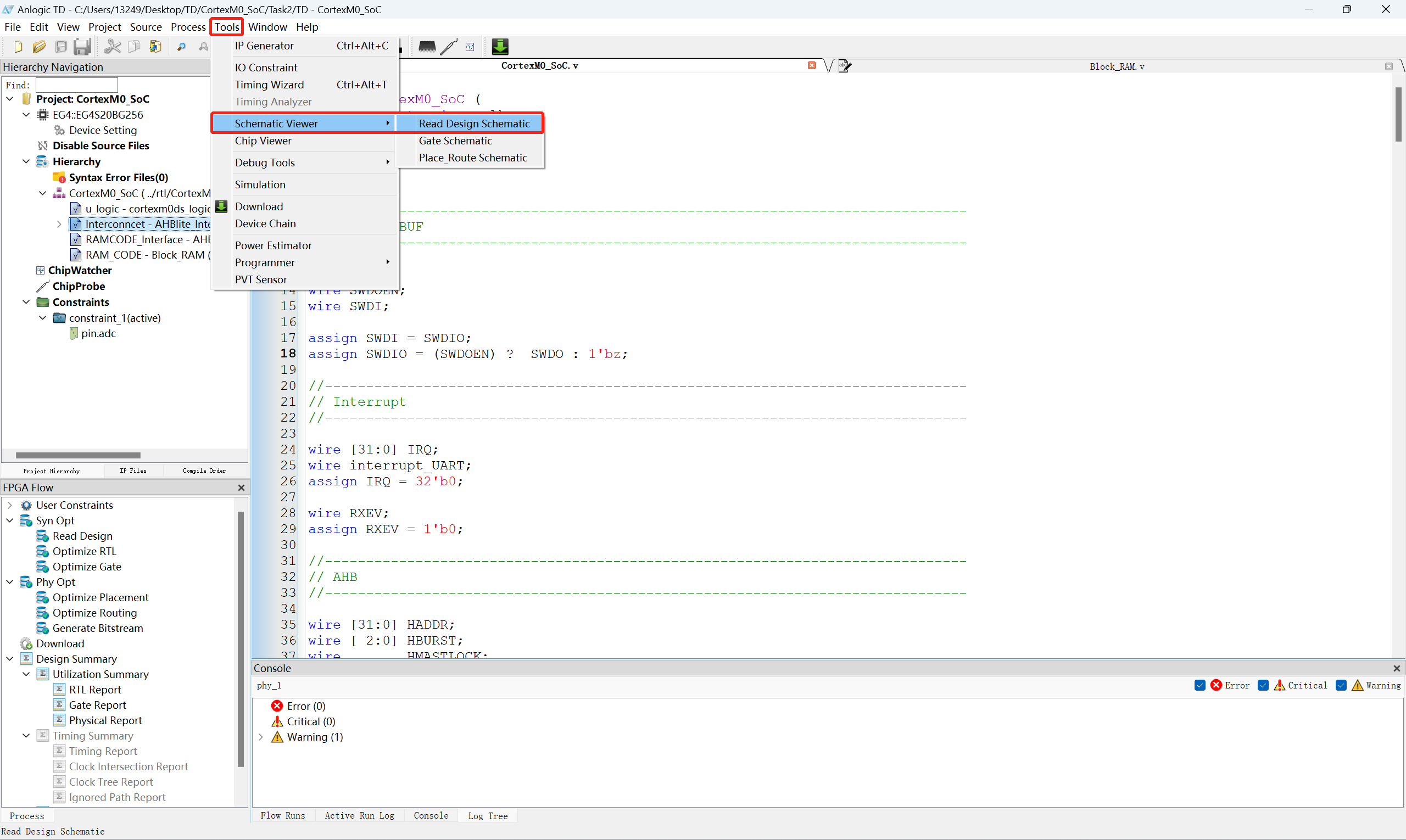Click the single-disk Save toolbar icon
Viewport: 1406px width, 840px height.
click(61, 47)
